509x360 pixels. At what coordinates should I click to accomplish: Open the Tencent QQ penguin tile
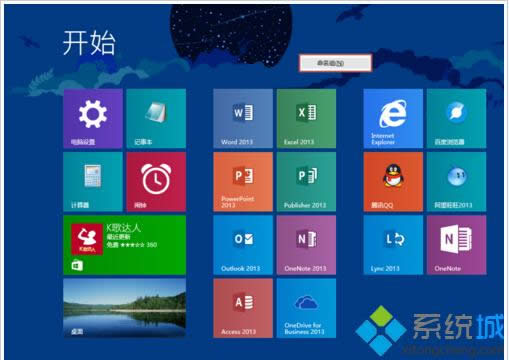tap(393, 182)
